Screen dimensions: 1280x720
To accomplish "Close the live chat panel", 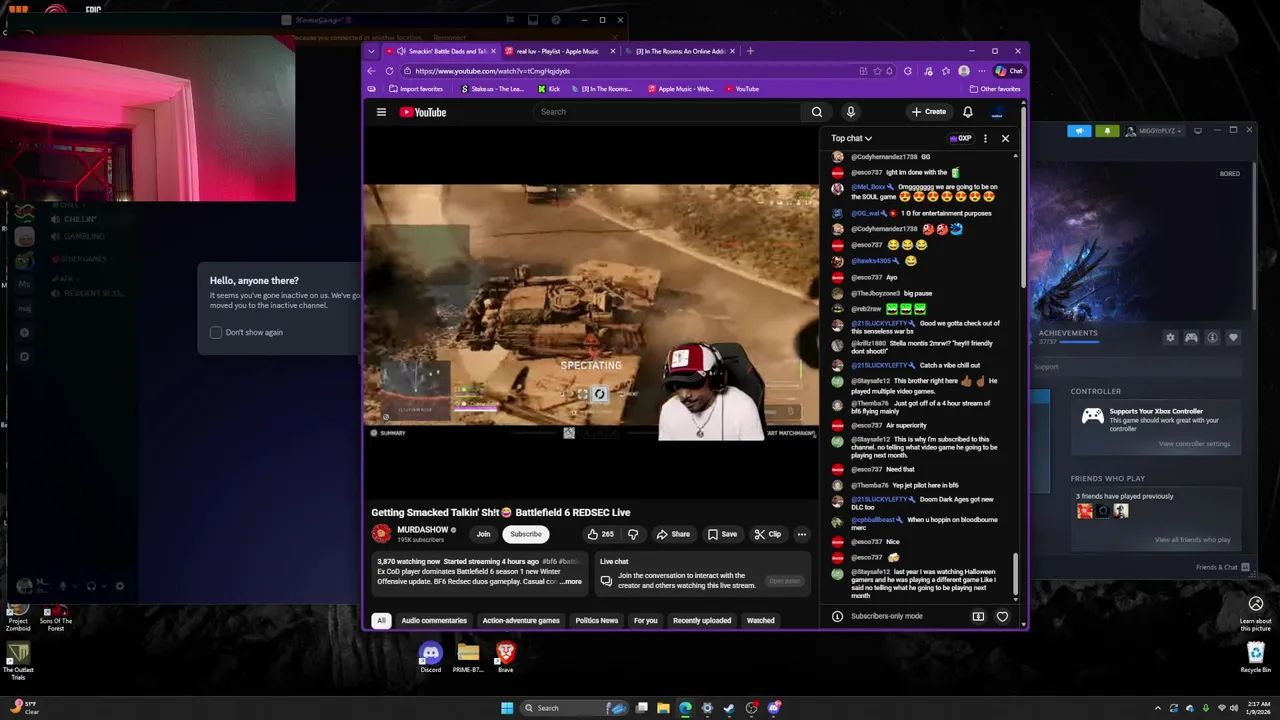I will (x=1005, y=138).
